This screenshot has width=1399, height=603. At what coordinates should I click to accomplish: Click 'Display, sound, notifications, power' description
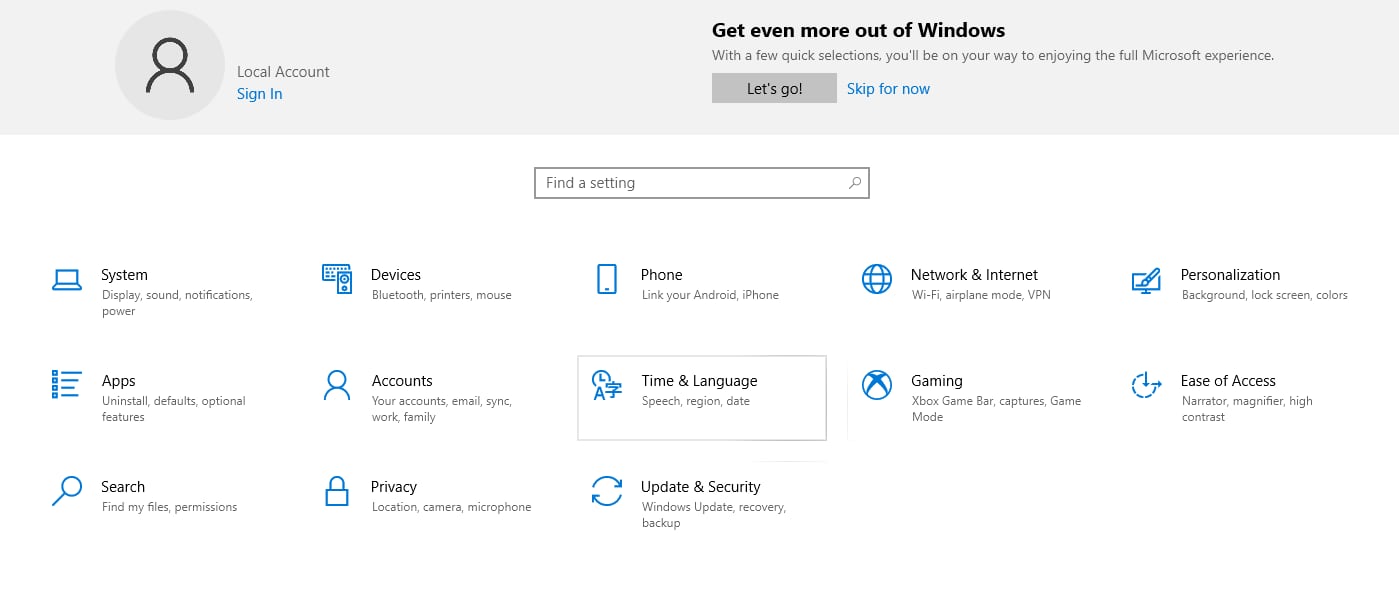[x=177, y=303]
